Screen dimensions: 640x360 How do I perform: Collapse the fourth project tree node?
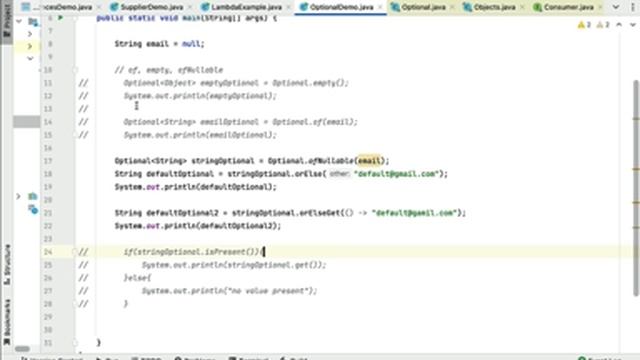30,58
